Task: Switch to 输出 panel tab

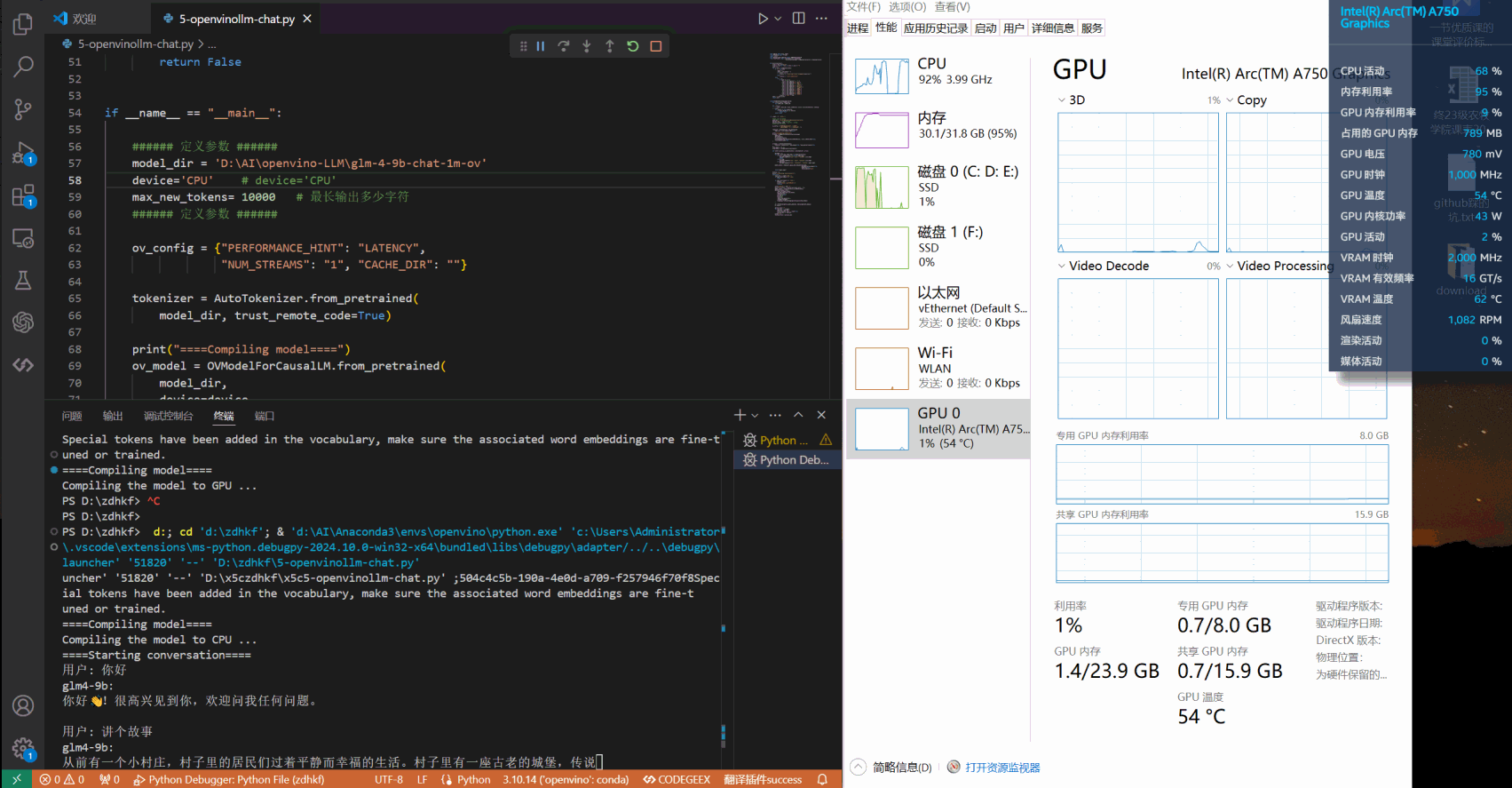Action: 113,416
